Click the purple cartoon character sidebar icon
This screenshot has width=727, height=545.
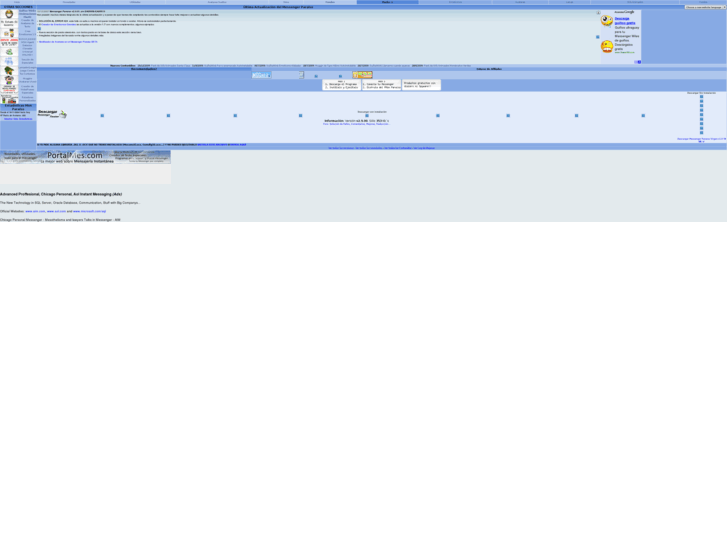point(9,80)
